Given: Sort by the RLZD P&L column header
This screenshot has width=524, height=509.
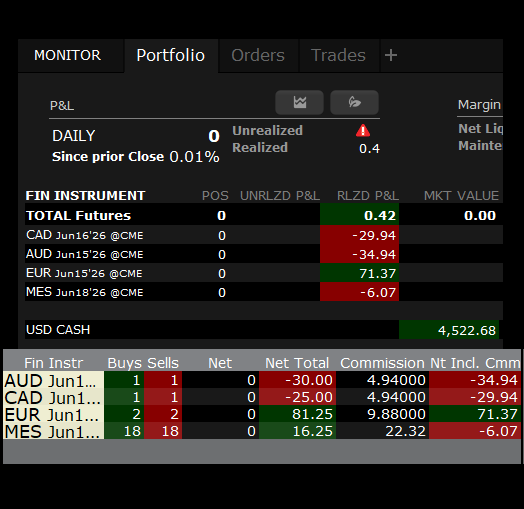Looking at the screenshot, I should click(x=368, y=196).
